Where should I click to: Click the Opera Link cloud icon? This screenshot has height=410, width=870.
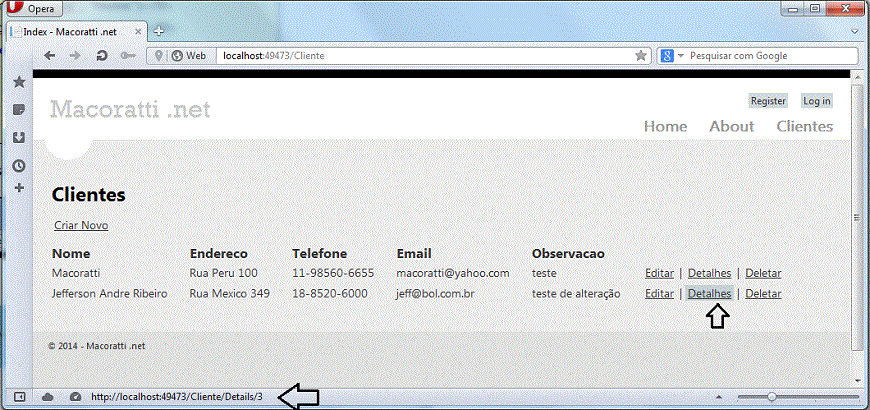48,397
